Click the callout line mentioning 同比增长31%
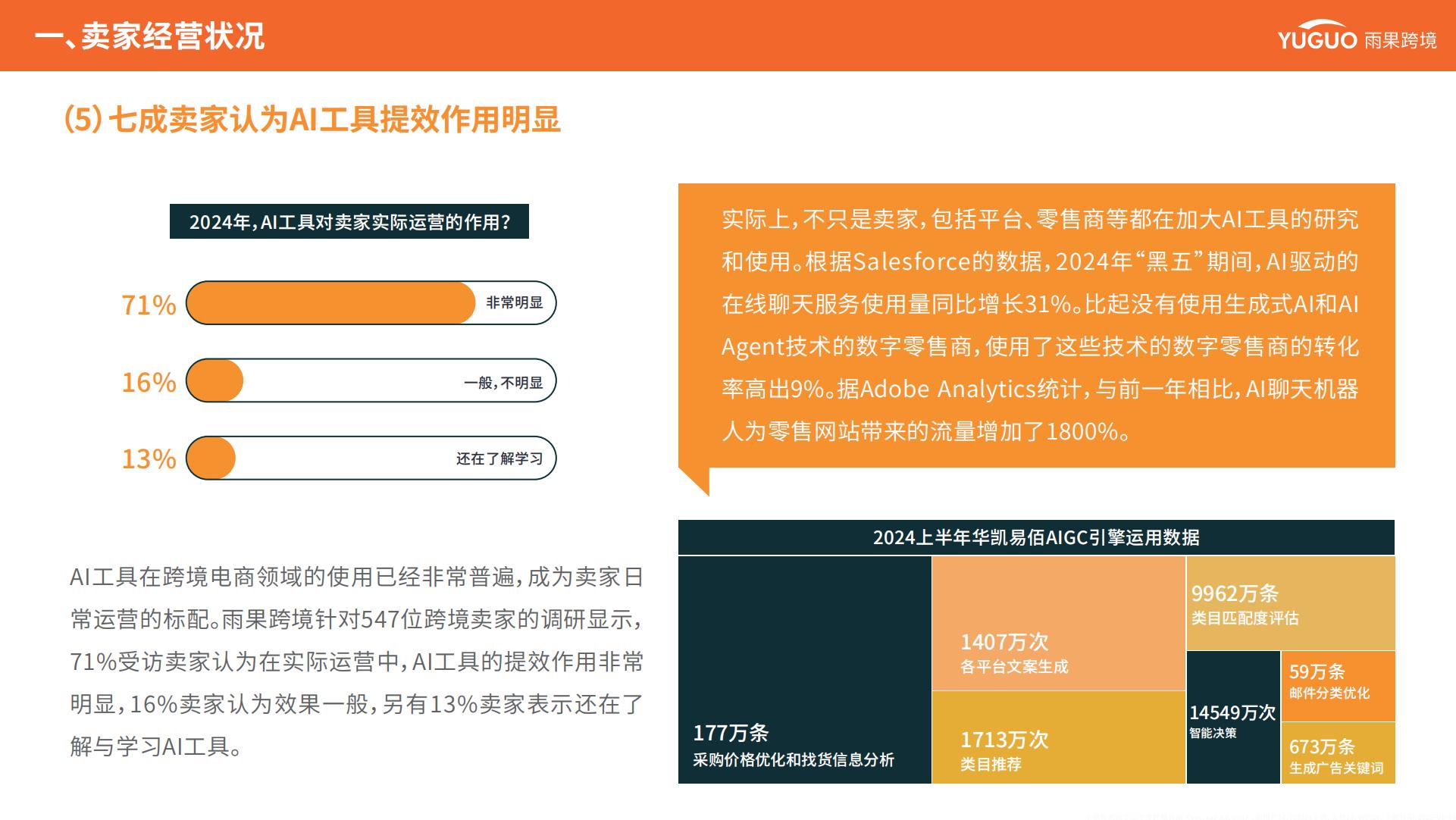The width and height of the screenshot is (1456, 820). [x=1040, y=304]
